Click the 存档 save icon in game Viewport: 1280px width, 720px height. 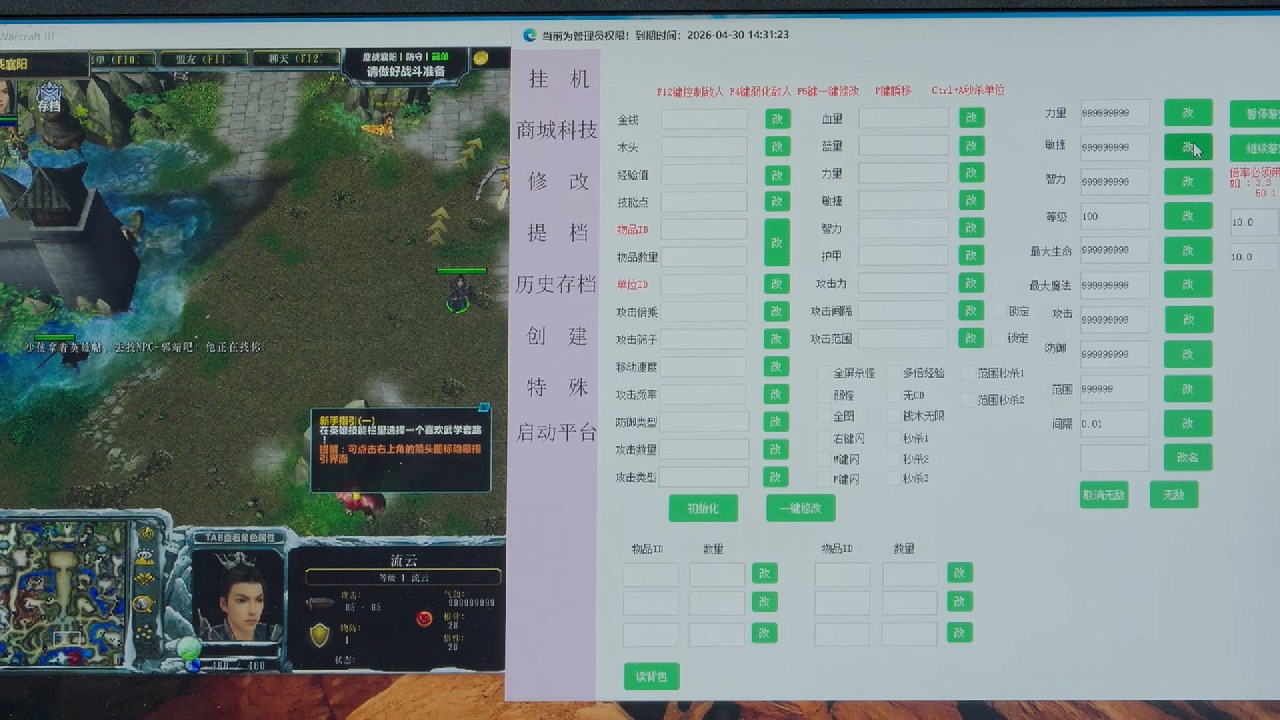click(49, 100)
